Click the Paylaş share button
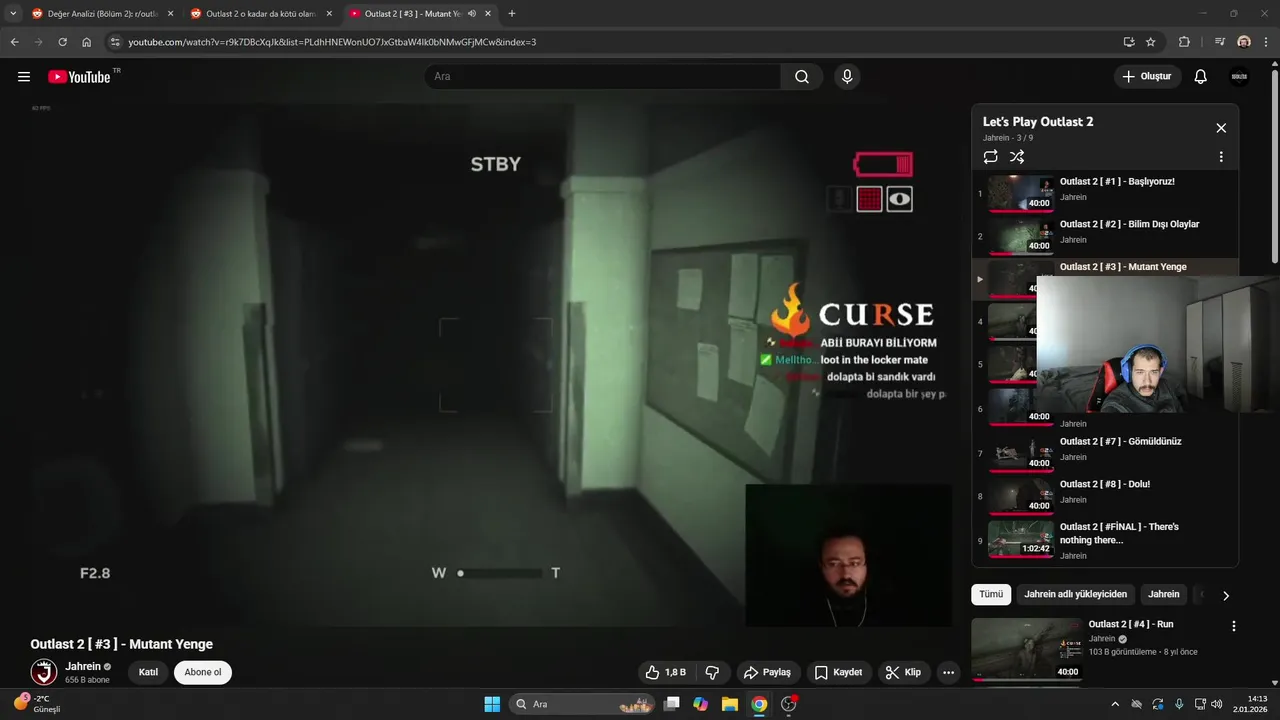The width and height of the screenshot is (1280, 720). click(767, 672)
